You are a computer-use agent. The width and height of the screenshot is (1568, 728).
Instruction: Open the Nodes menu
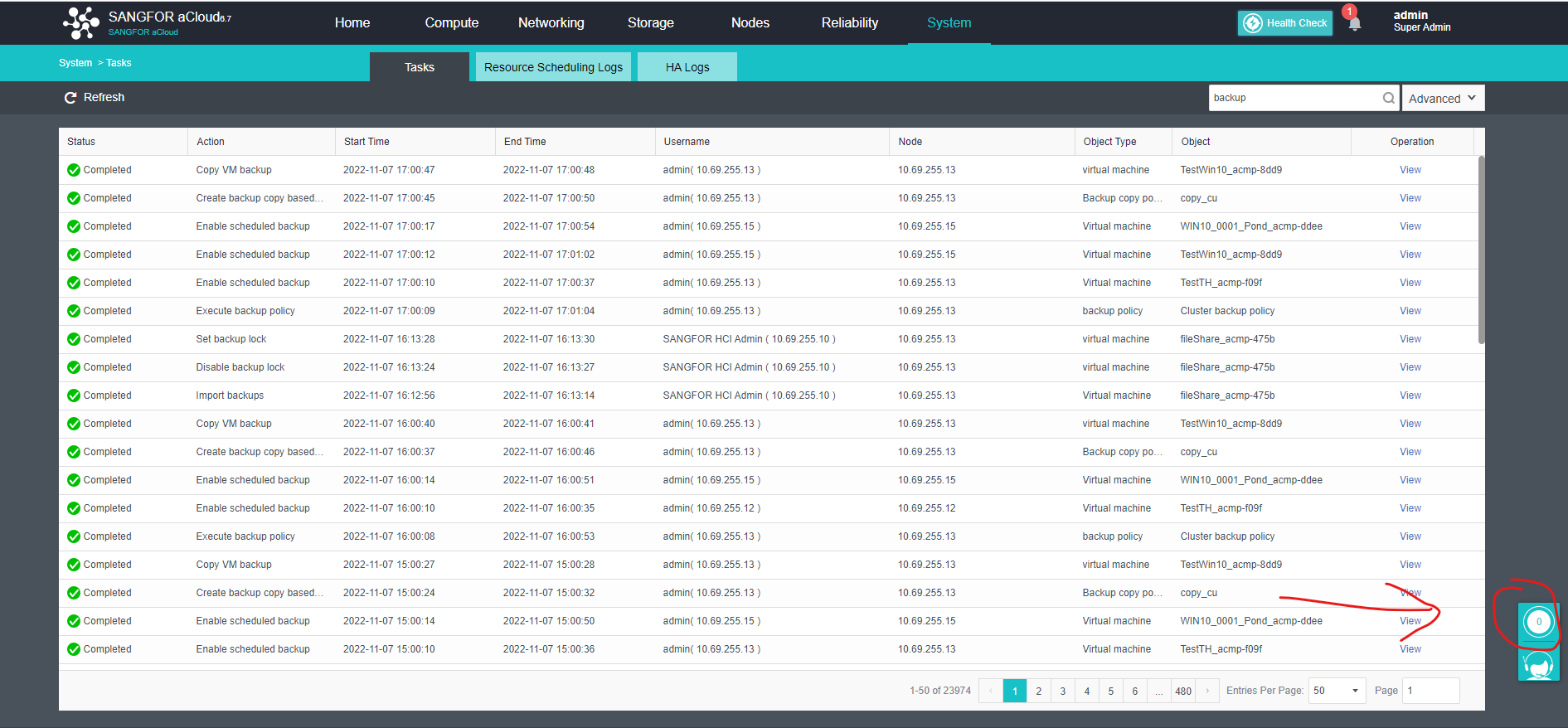click(x=750, y=23)
